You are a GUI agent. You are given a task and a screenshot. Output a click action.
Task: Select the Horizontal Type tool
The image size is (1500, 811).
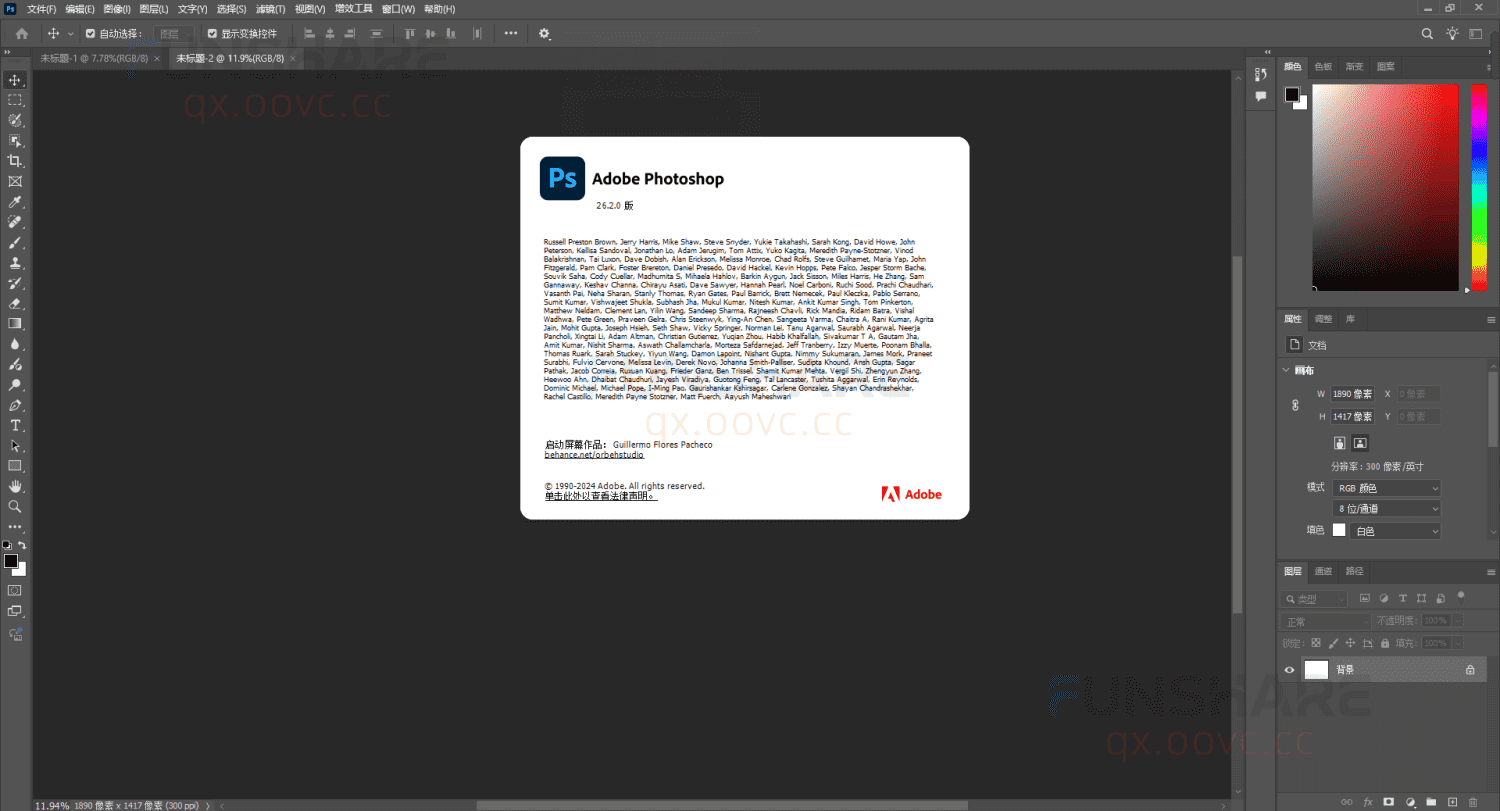tap(15, 425)
